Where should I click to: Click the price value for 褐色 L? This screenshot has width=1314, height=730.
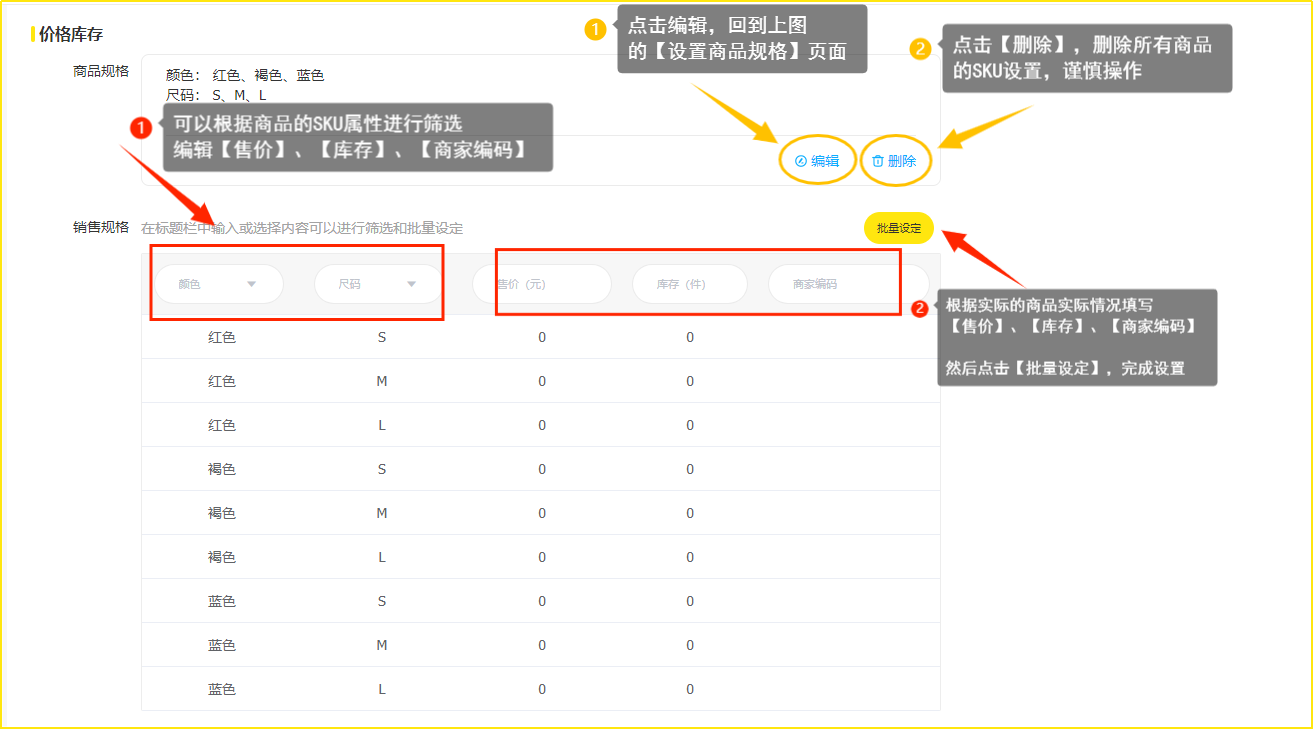tap(542, 557)
